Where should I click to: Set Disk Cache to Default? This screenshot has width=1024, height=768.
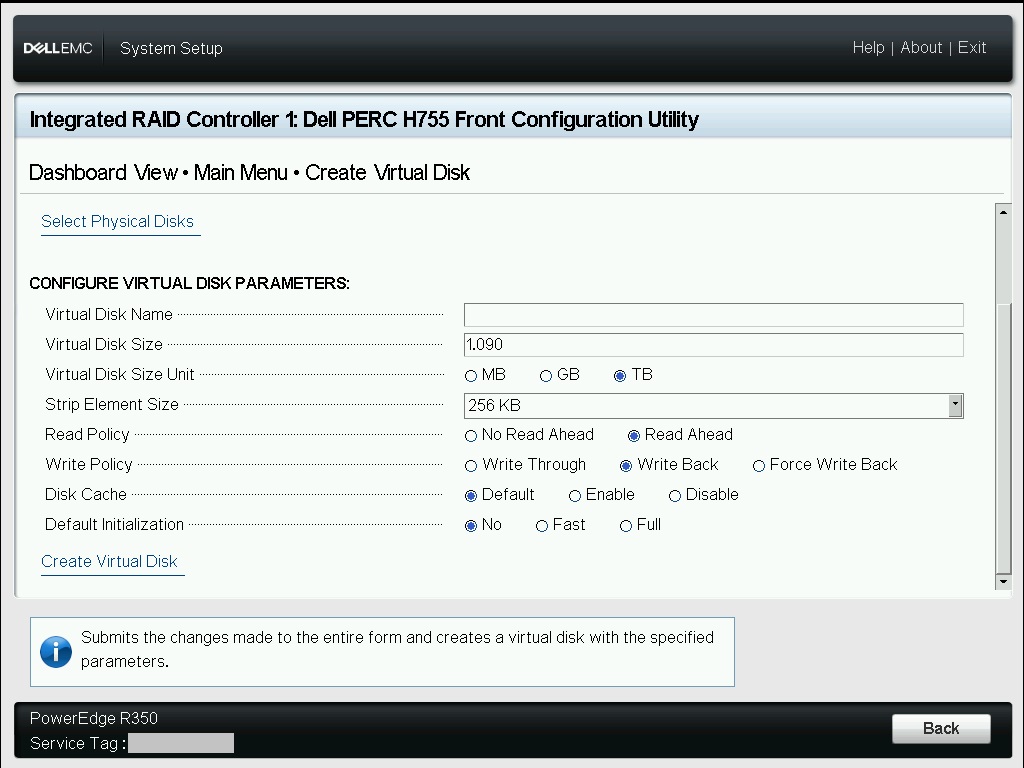click(471, 496)
